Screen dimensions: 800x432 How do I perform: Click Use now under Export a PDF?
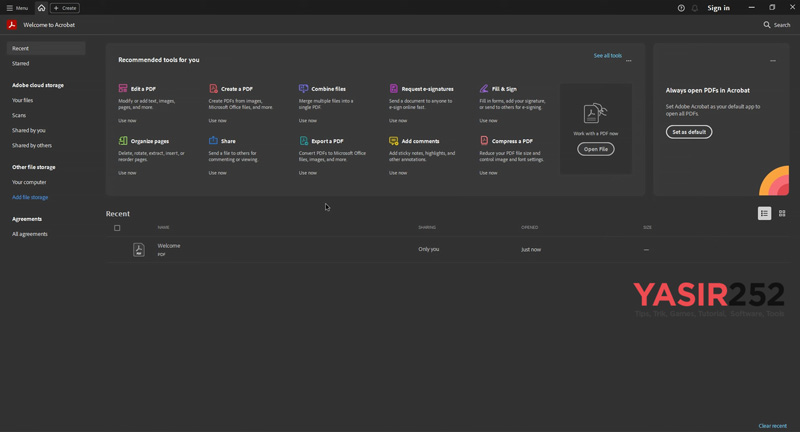308,173
